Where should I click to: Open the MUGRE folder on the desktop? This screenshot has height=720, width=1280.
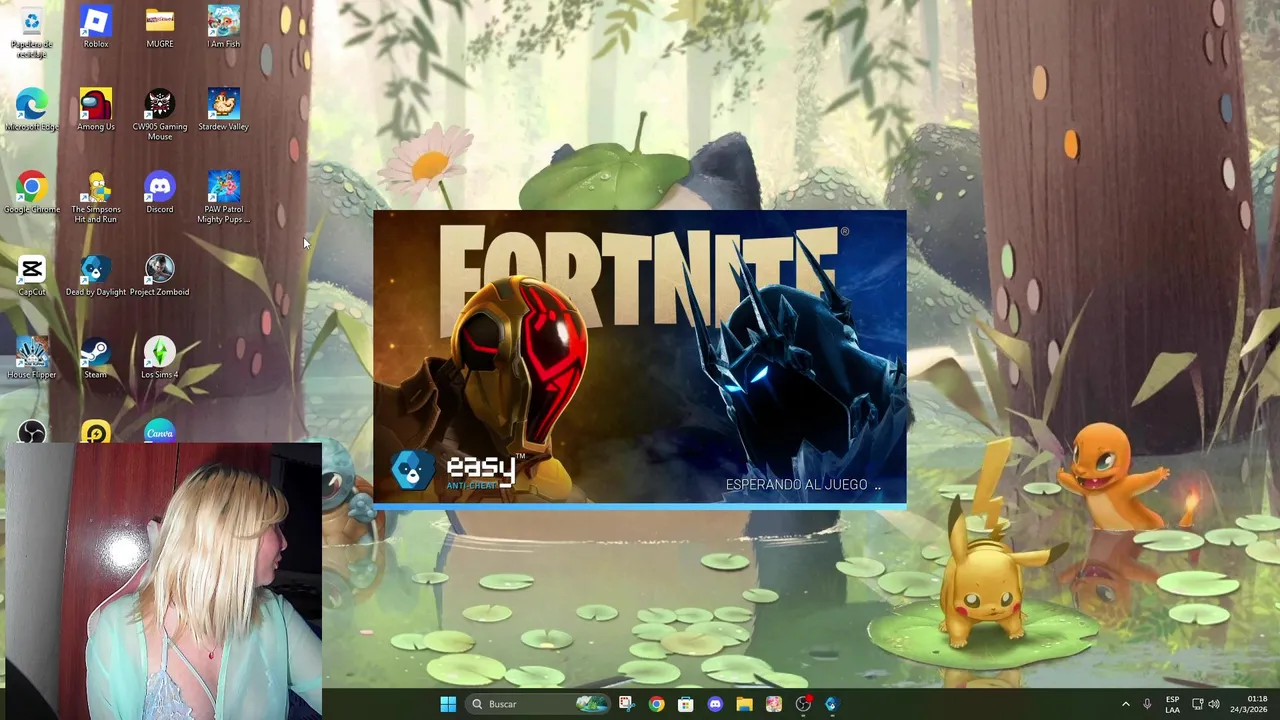click(160, 28)
